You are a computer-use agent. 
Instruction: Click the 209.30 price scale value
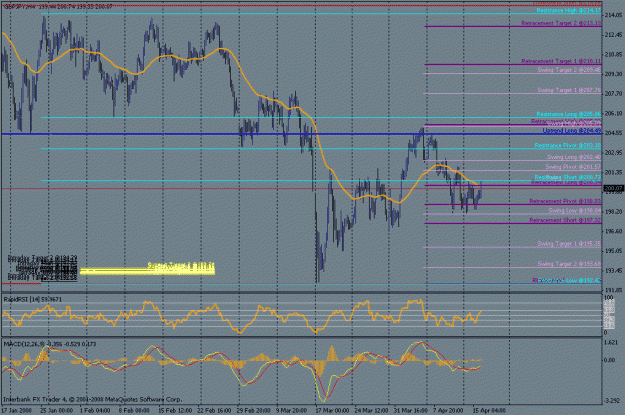[x=613, y=74]
